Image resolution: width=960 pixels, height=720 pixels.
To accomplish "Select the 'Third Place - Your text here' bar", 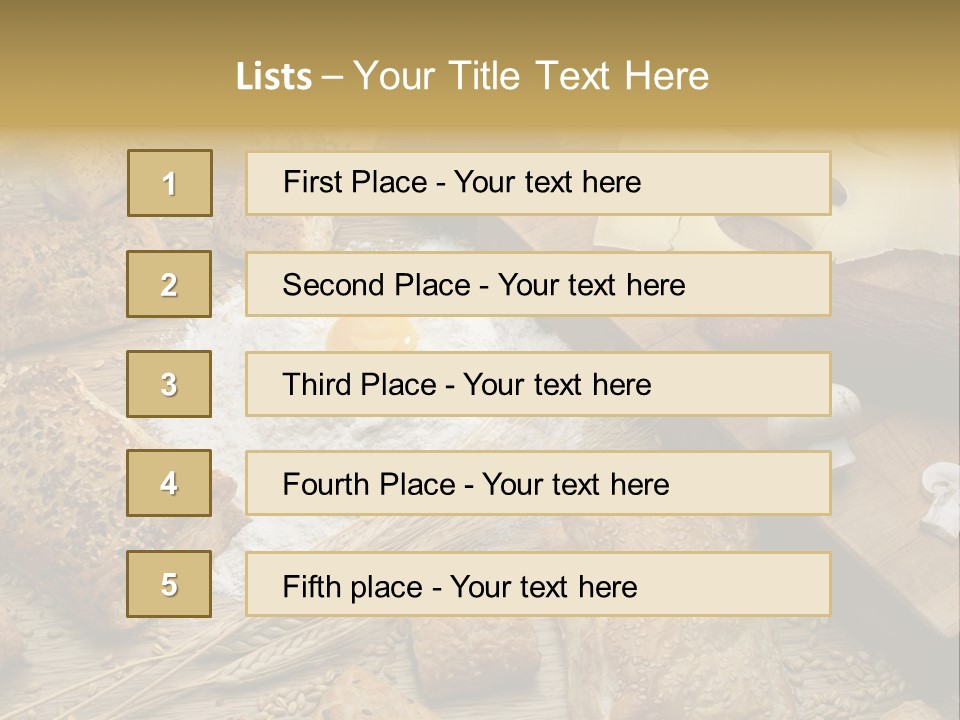I will coord(538,384).
